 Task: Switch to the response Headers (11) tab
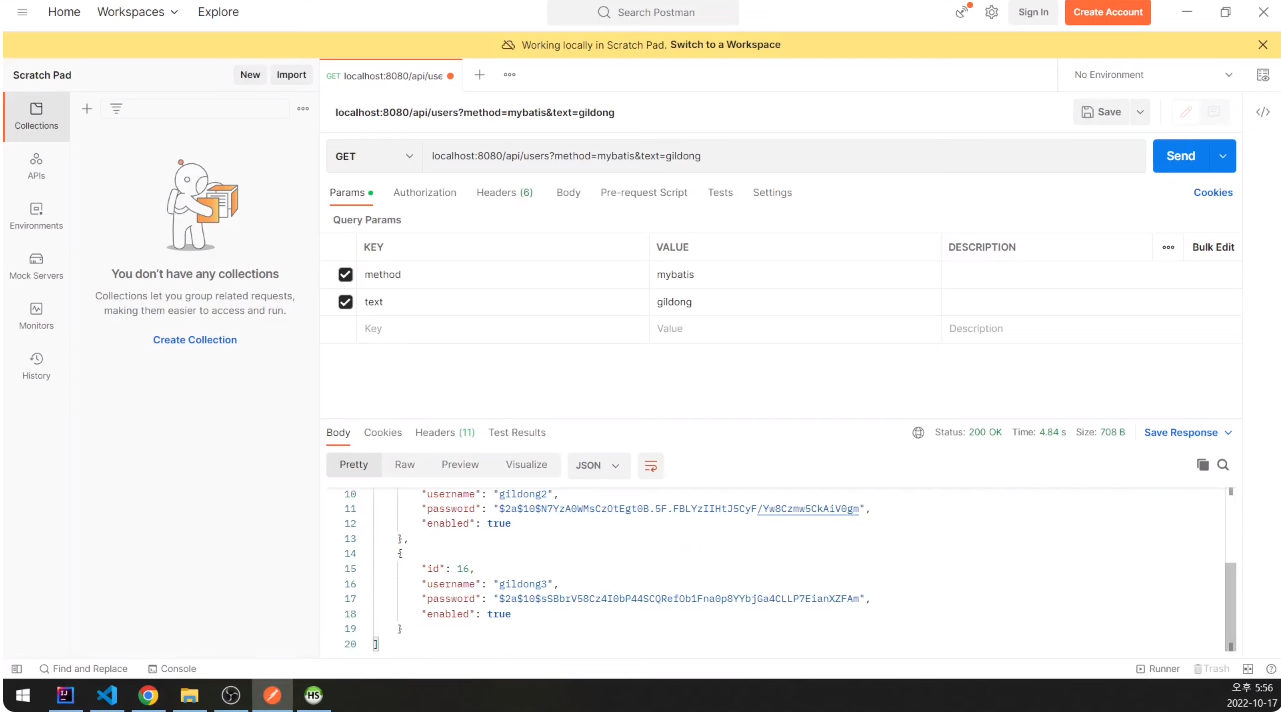click(445, 433)
